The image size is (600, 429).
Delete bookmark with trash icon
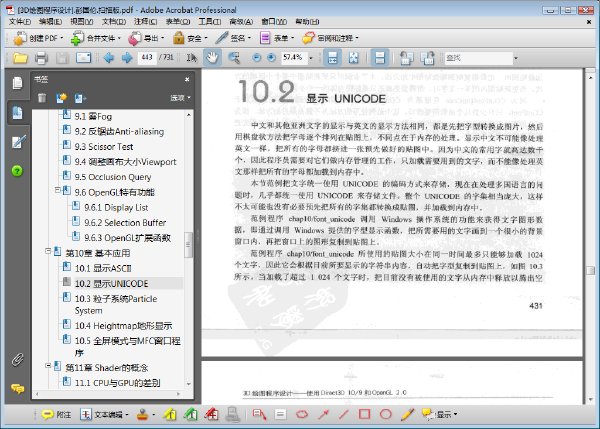pyautogui.click(x=42, y=98)
